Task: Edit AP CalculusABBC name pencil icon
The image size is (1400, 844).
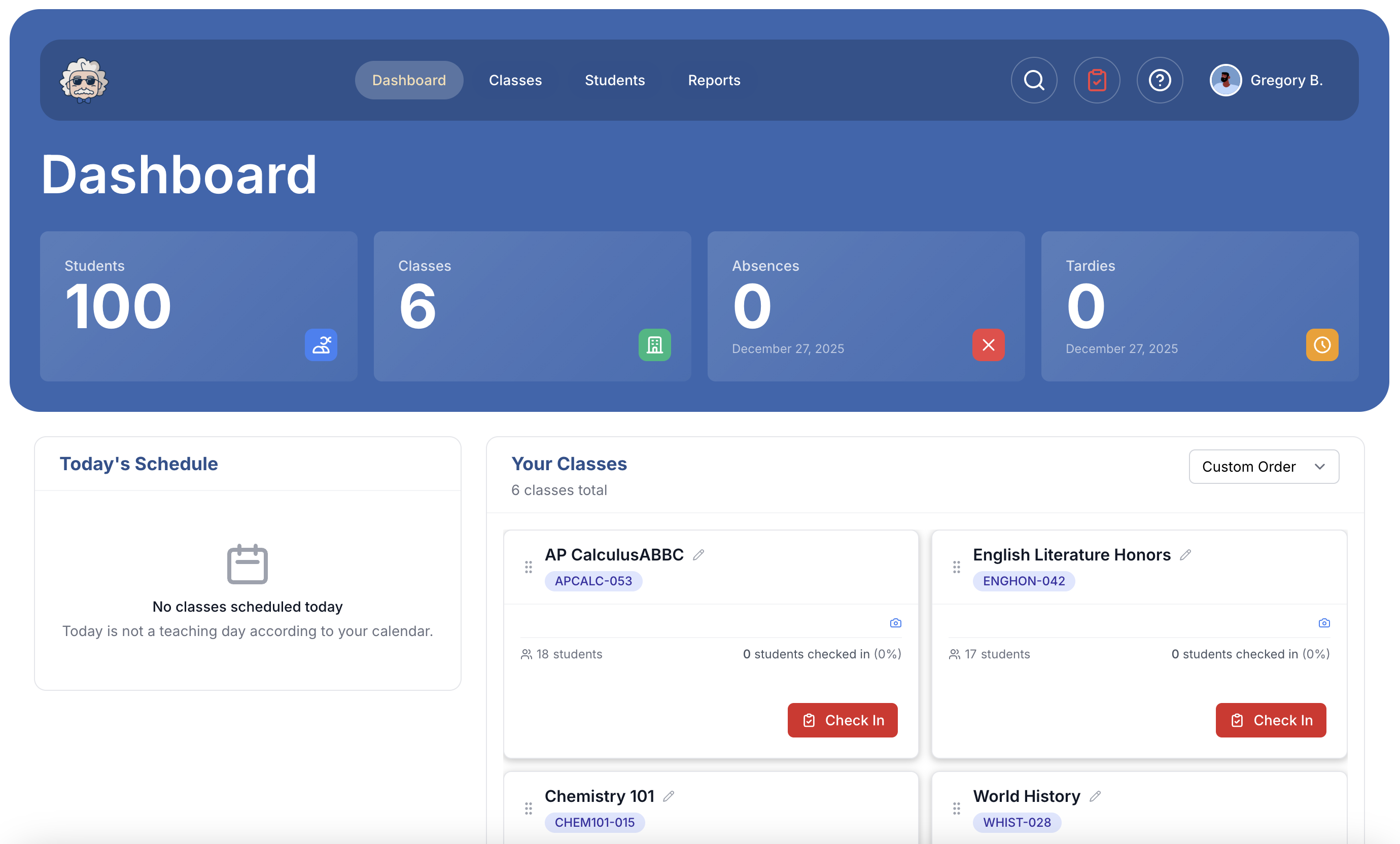Action: tap(698, 554)
